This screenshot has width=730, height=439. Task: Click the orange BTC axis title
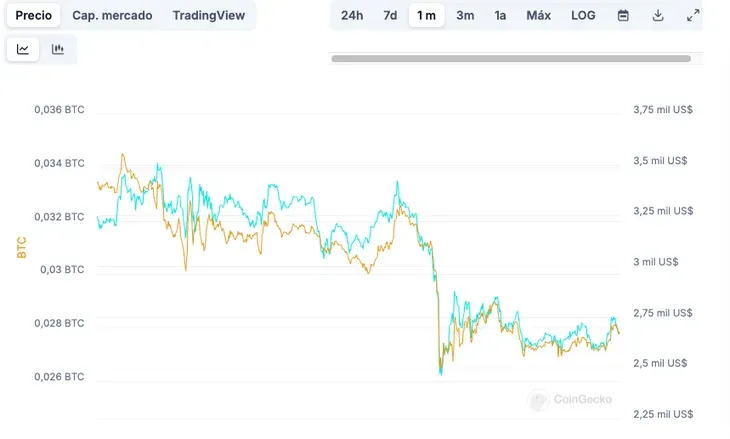click(21, 247)
